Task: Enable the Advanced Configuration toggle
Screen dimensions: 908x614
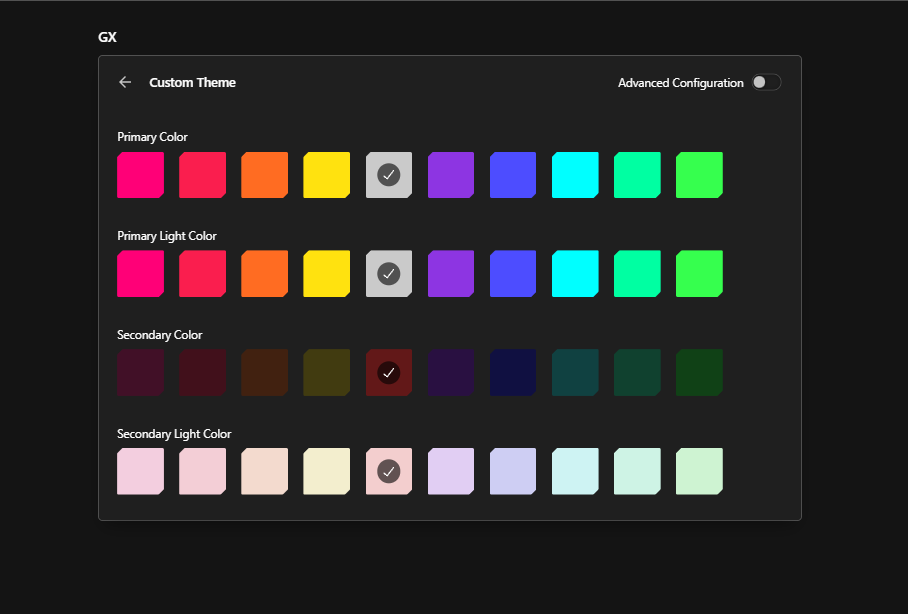Action: coord(766,82)
